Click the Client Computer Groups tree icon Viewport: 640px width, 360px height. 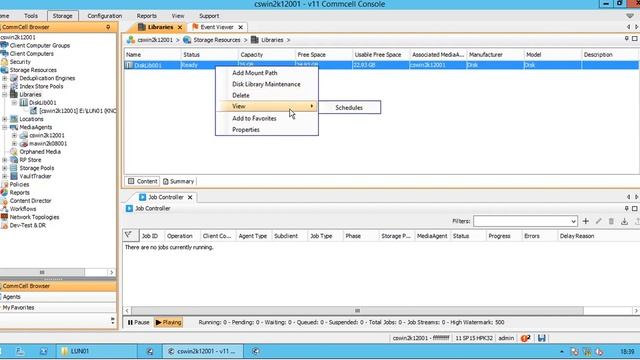pyautogui.click(x=4, y=45)
